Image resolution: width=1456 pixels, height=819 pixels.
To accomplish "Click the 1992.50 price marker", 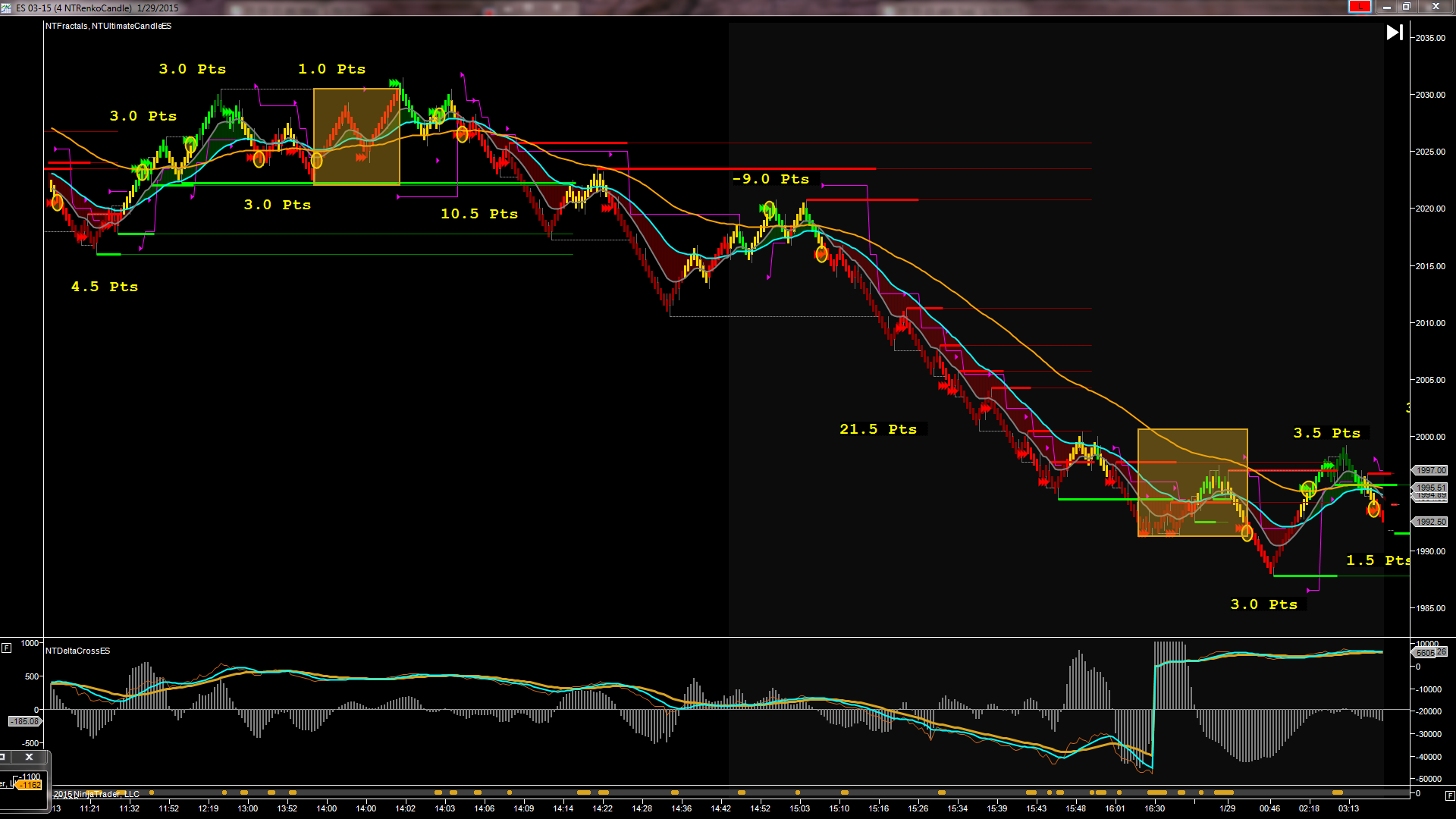I will [x=1430, y=522].
